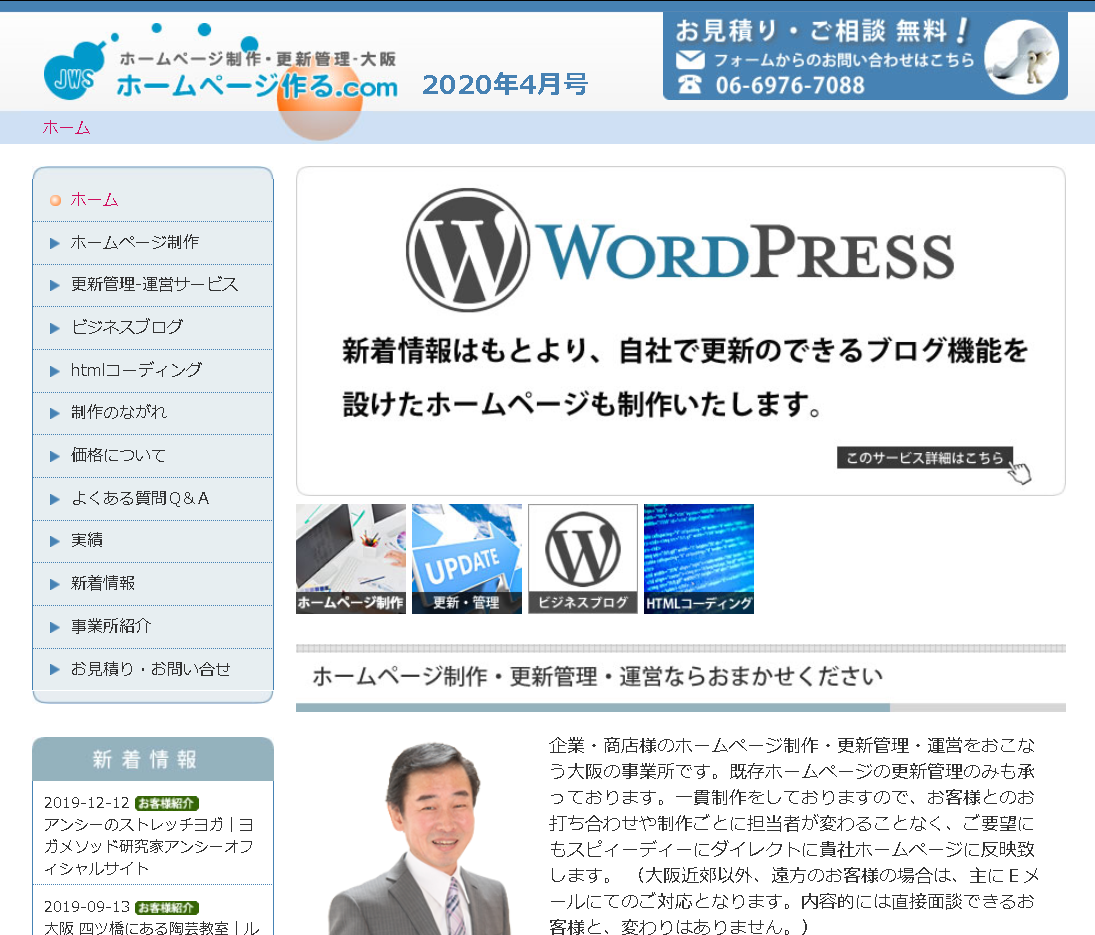Click the arrow icon beside 更新管理-運営サービス
This screenshot has height=935, width=1095.
pos(54,286)
